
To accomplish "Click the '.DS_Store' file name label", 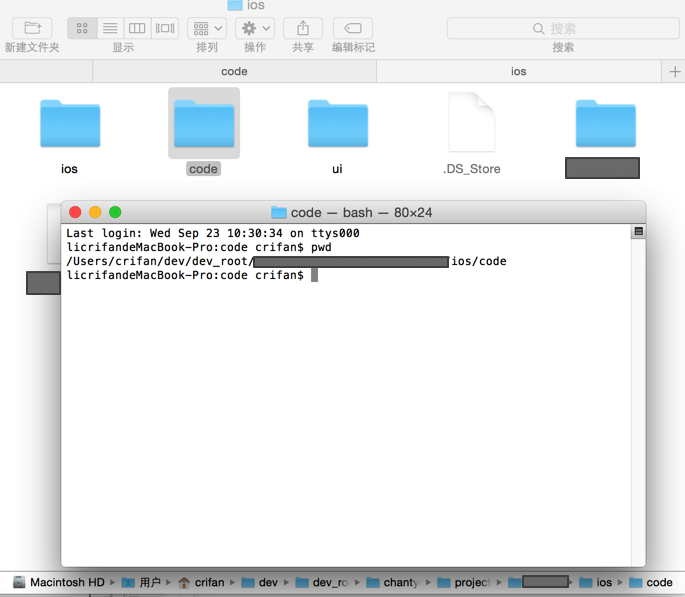I will click(472, 169).
